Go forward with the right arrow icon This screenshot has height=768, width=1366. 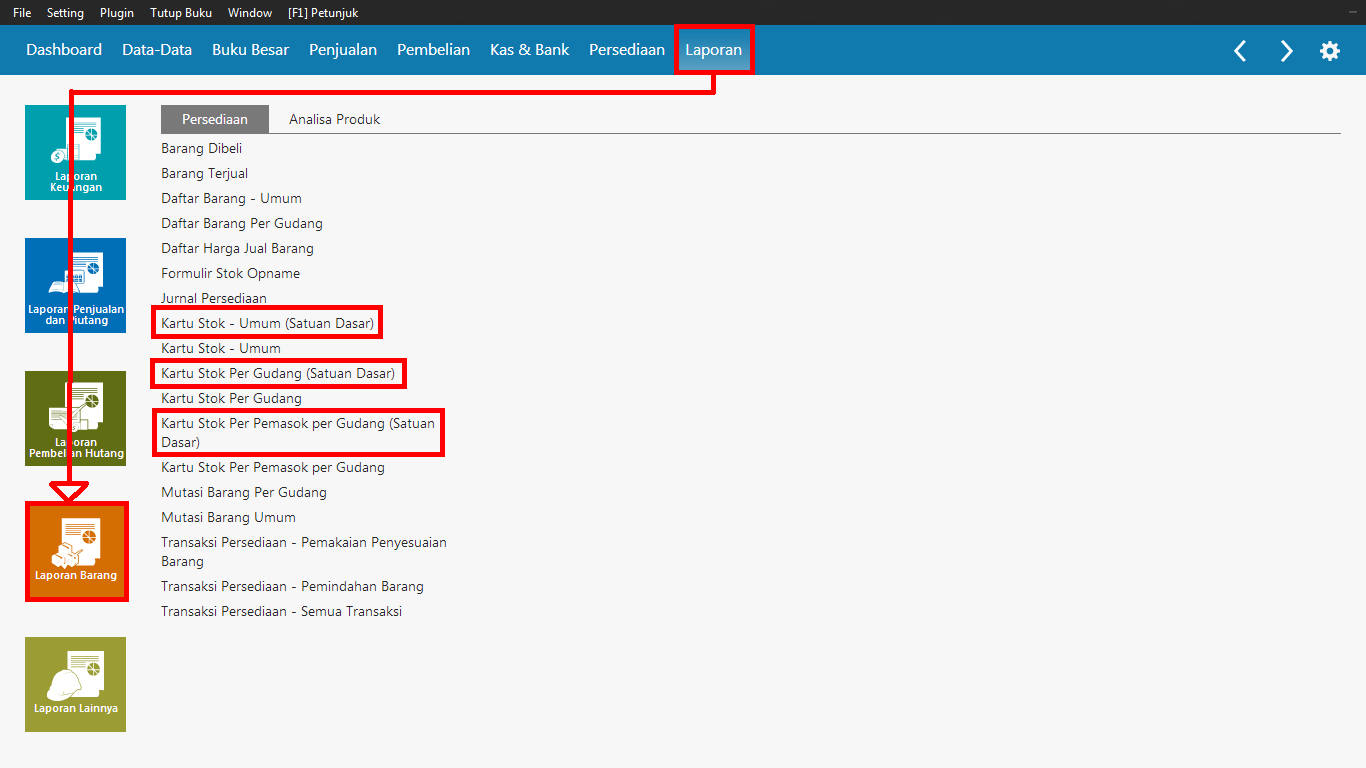coord(1286,51)
